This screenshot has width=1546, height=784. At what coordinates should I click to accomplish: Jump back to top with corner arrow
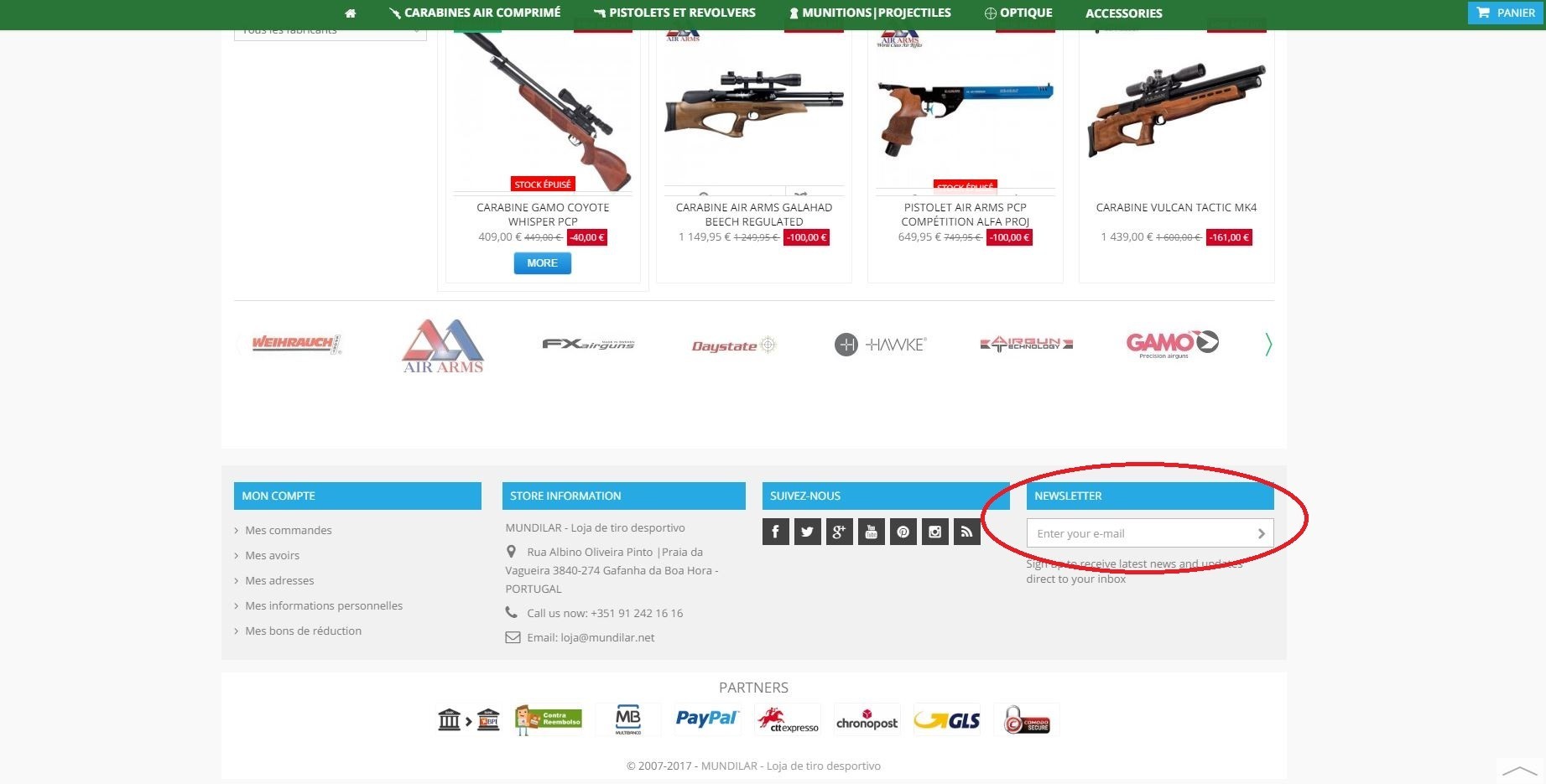(1519, 770)
